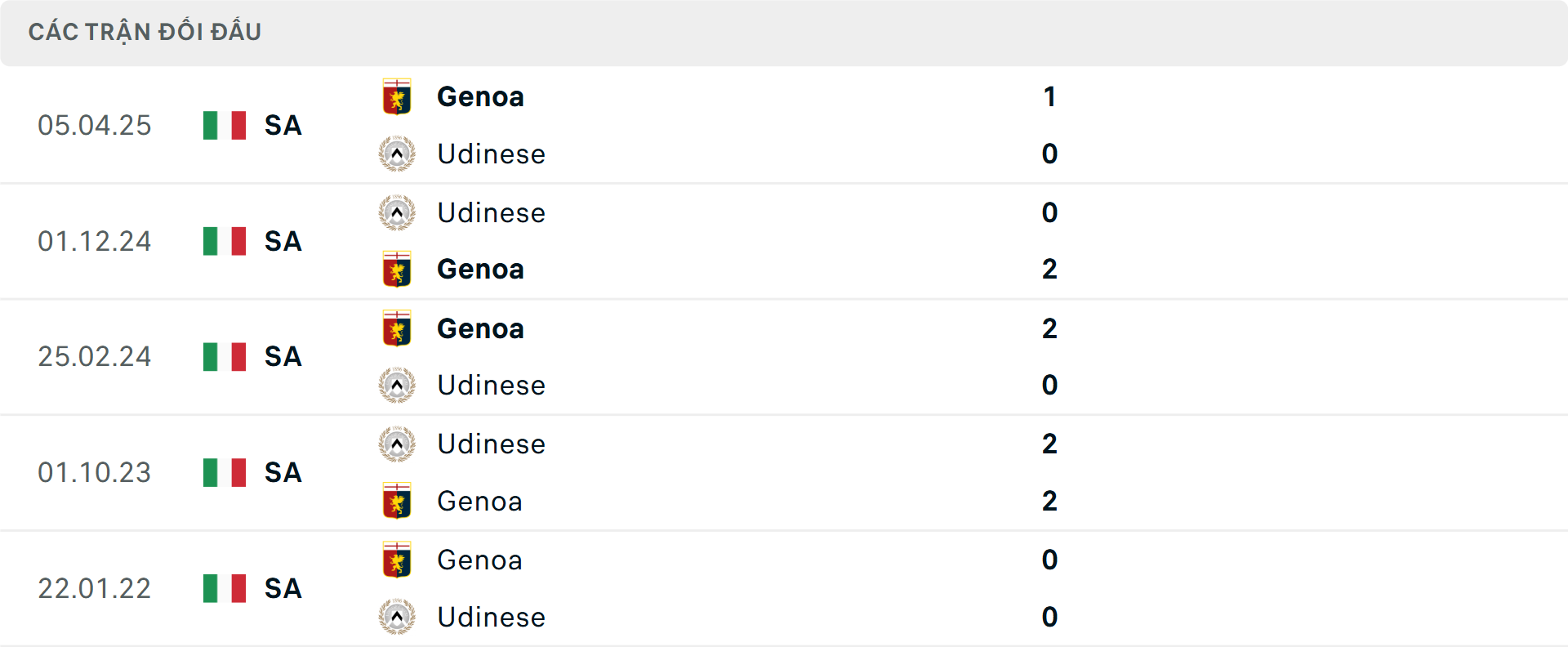Click the Genoa club logo in the 01.12.24 row

point(398,269)
